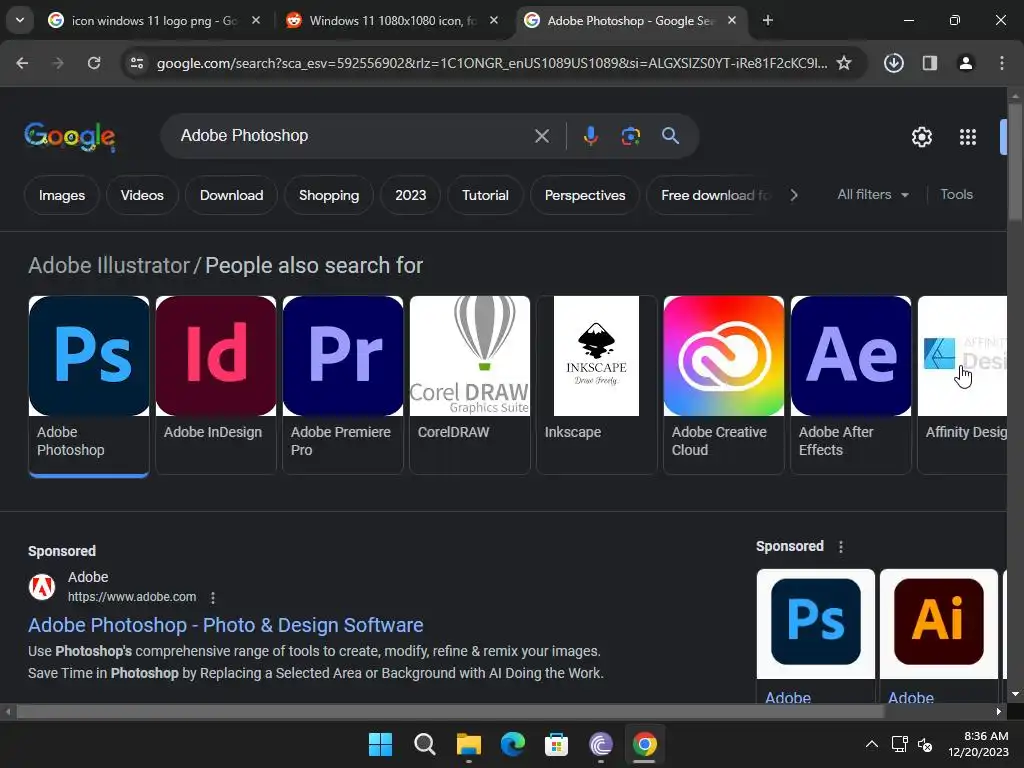Switch to Reddit Windows 11 icon tab
This screenshot has width=1024, height=768.
[x=392, y=21]
